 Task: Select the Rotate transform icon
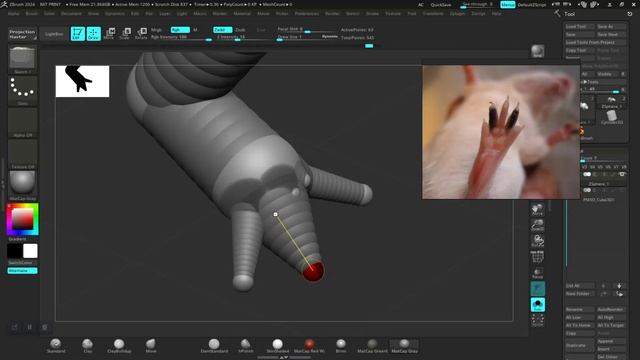141,33
